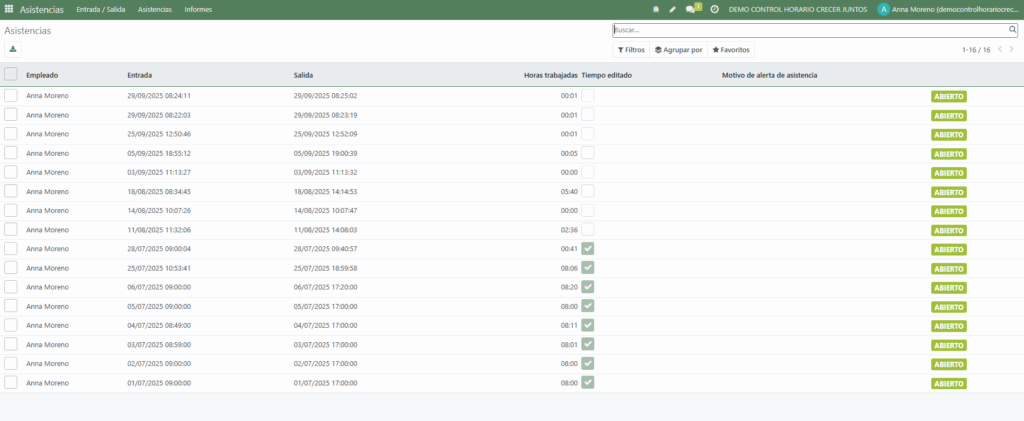Click ABIERTO badge on 18/08/2025 row
Image resolution: width=1024 pixels, height=421 pixels.
click(948, 192)
